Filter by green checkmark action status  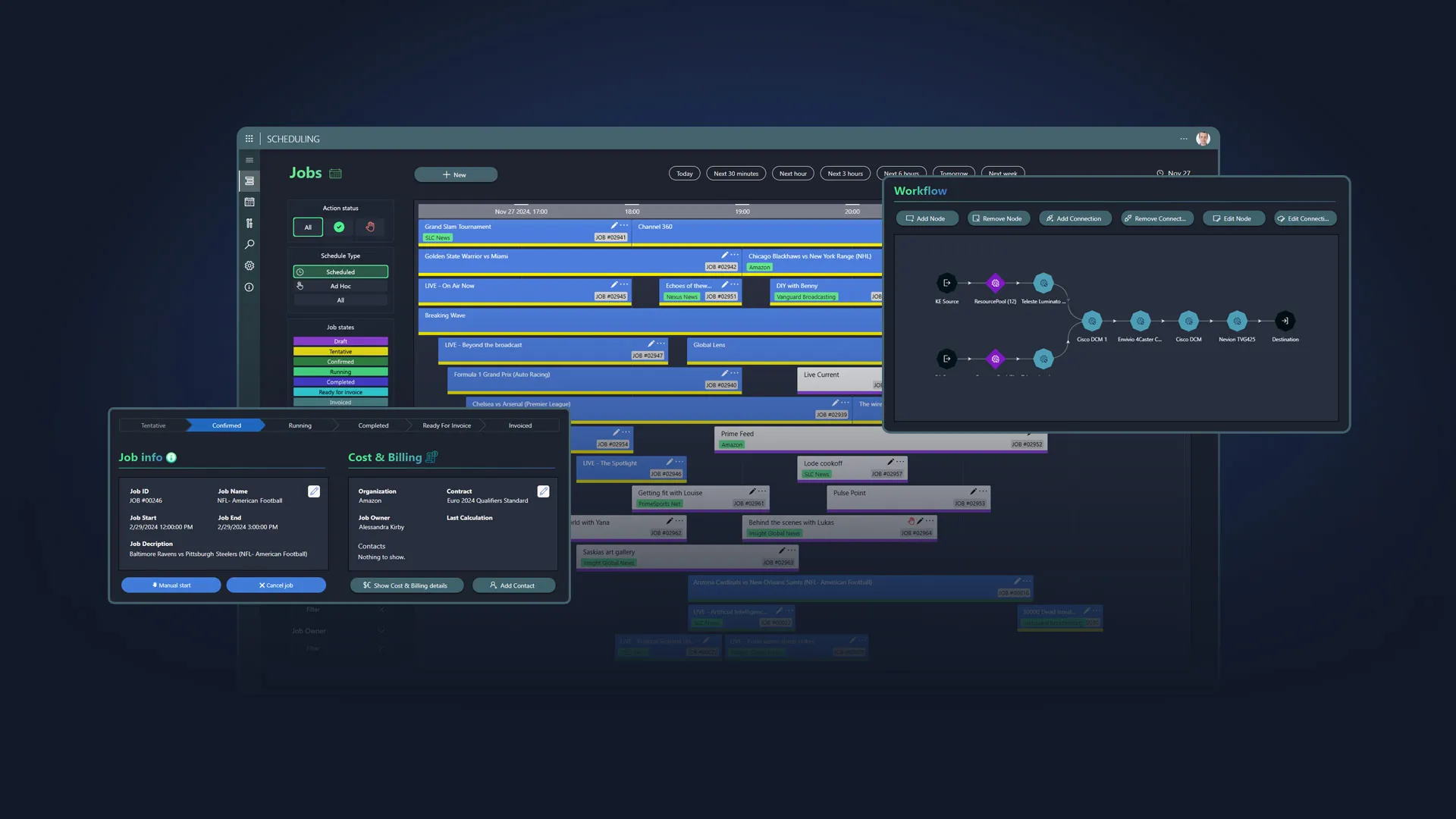339,227
